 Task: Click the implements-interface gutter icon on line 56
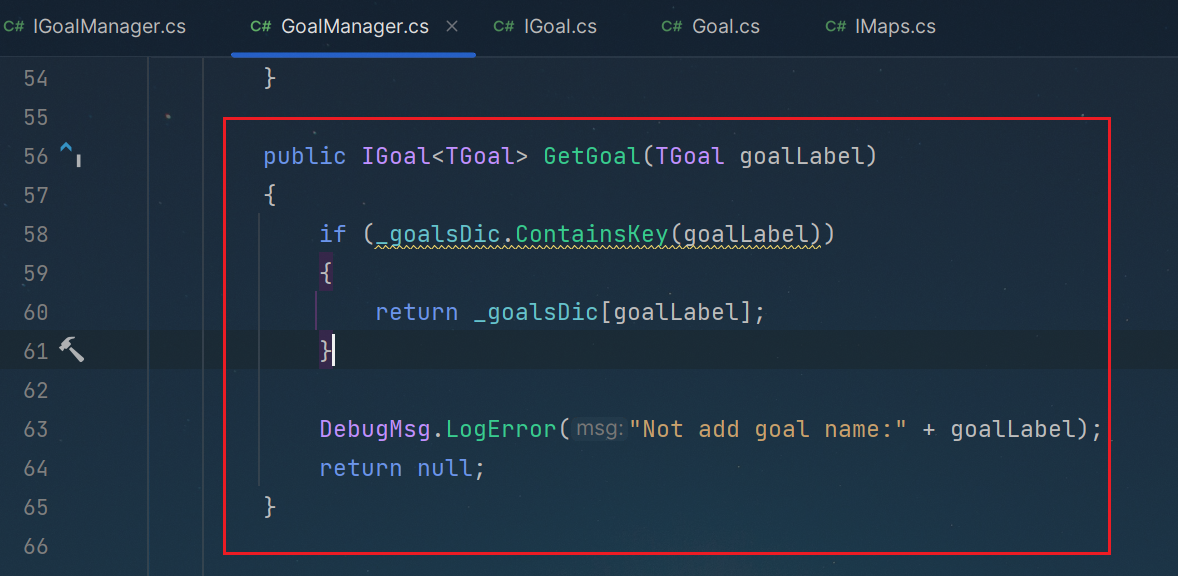point(69,155)
